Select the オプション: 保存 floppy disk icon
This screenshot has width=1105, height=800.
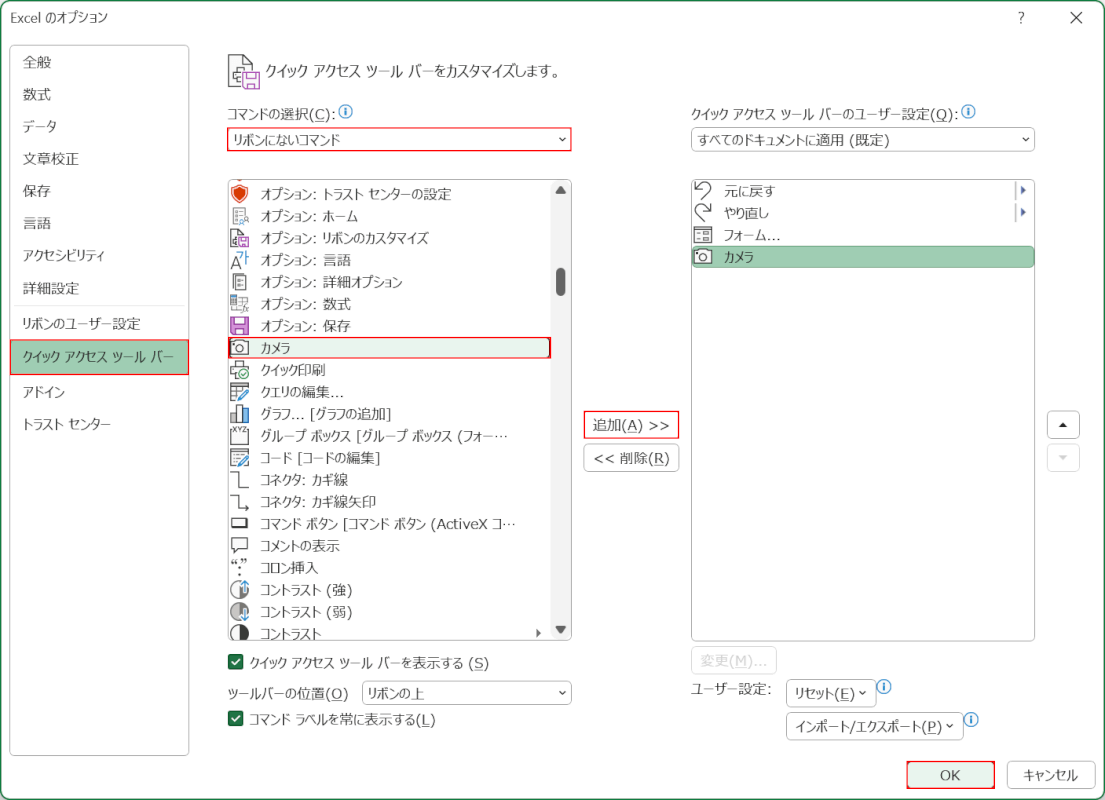240,326
